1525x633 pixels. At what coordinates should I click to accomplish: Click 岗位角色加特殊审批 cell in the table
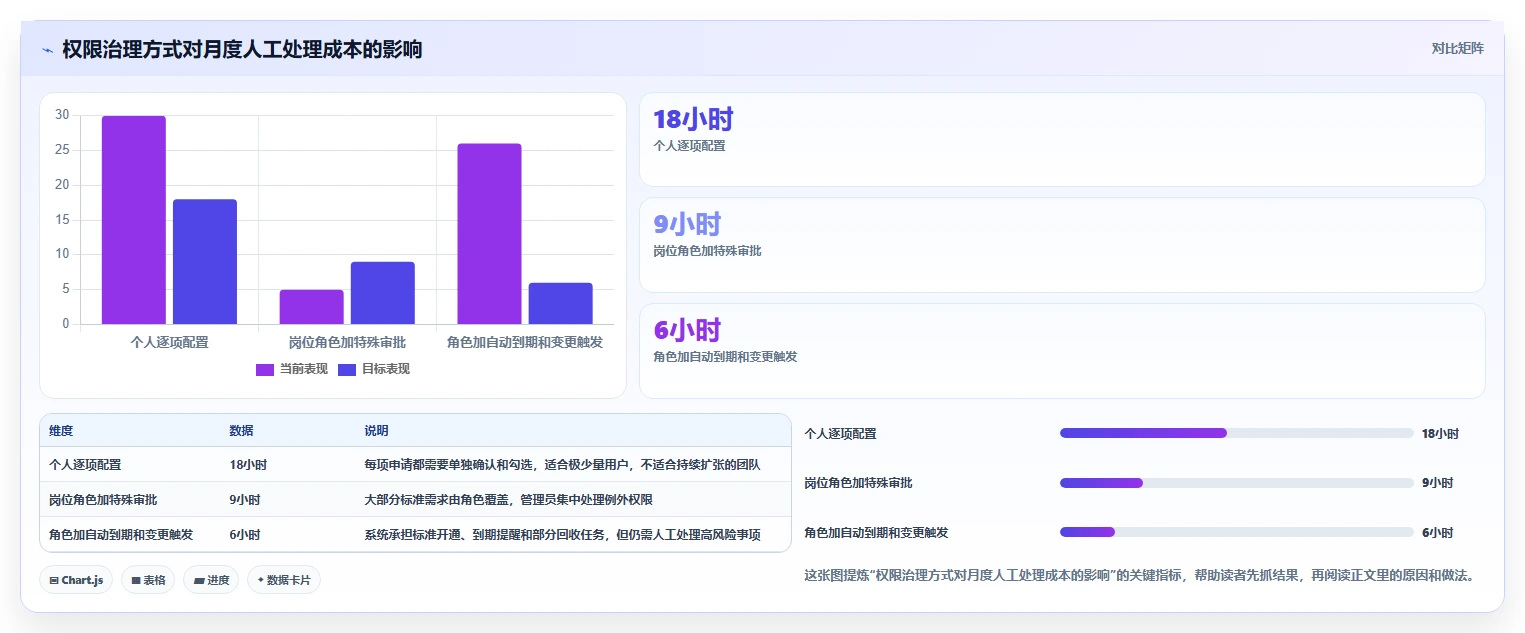pyautogui.click(x=103, y=500)
